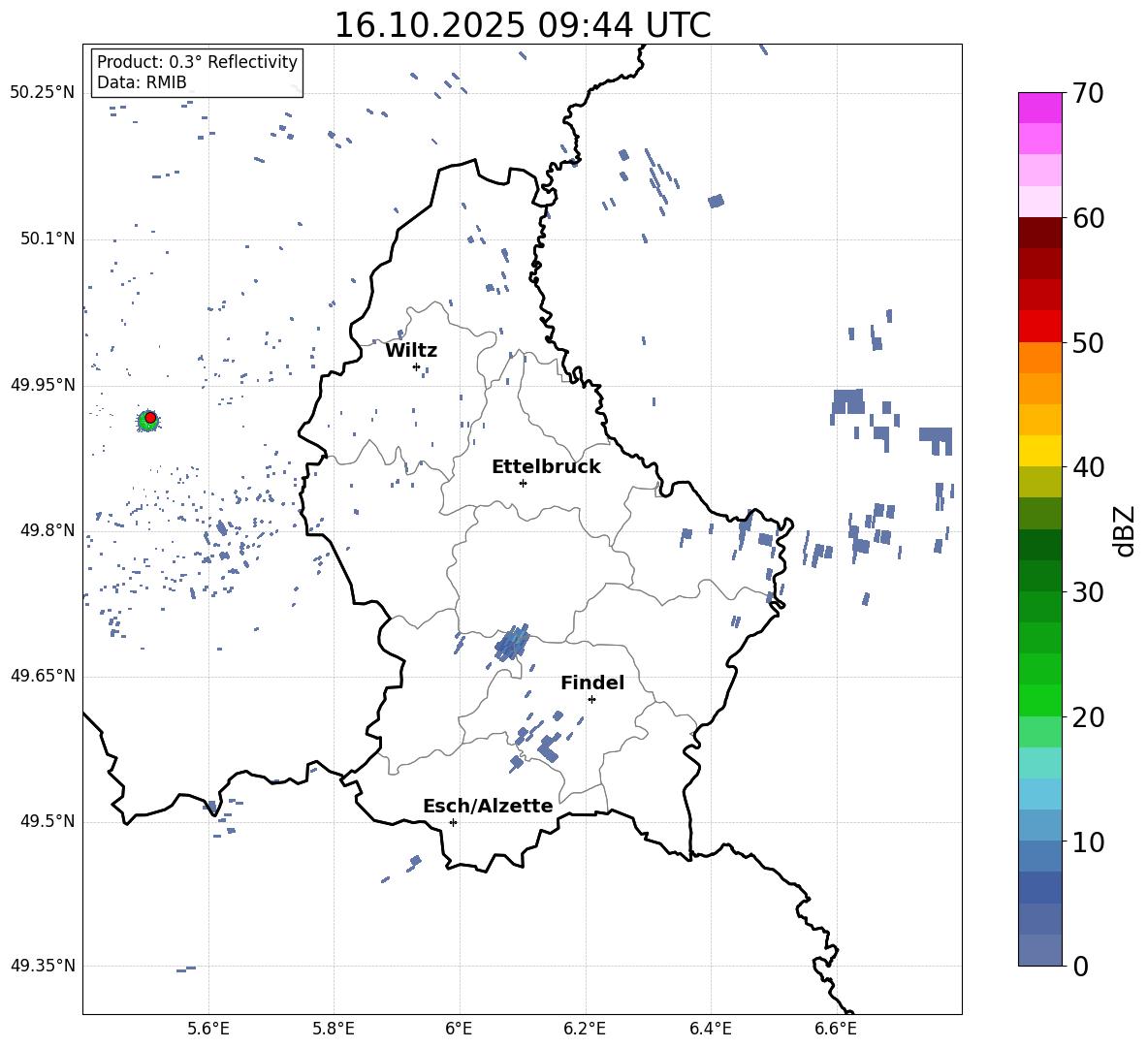Click the Esch/Alzette station cross marker
The image size is (1148, 1048).
pos(453,822)
